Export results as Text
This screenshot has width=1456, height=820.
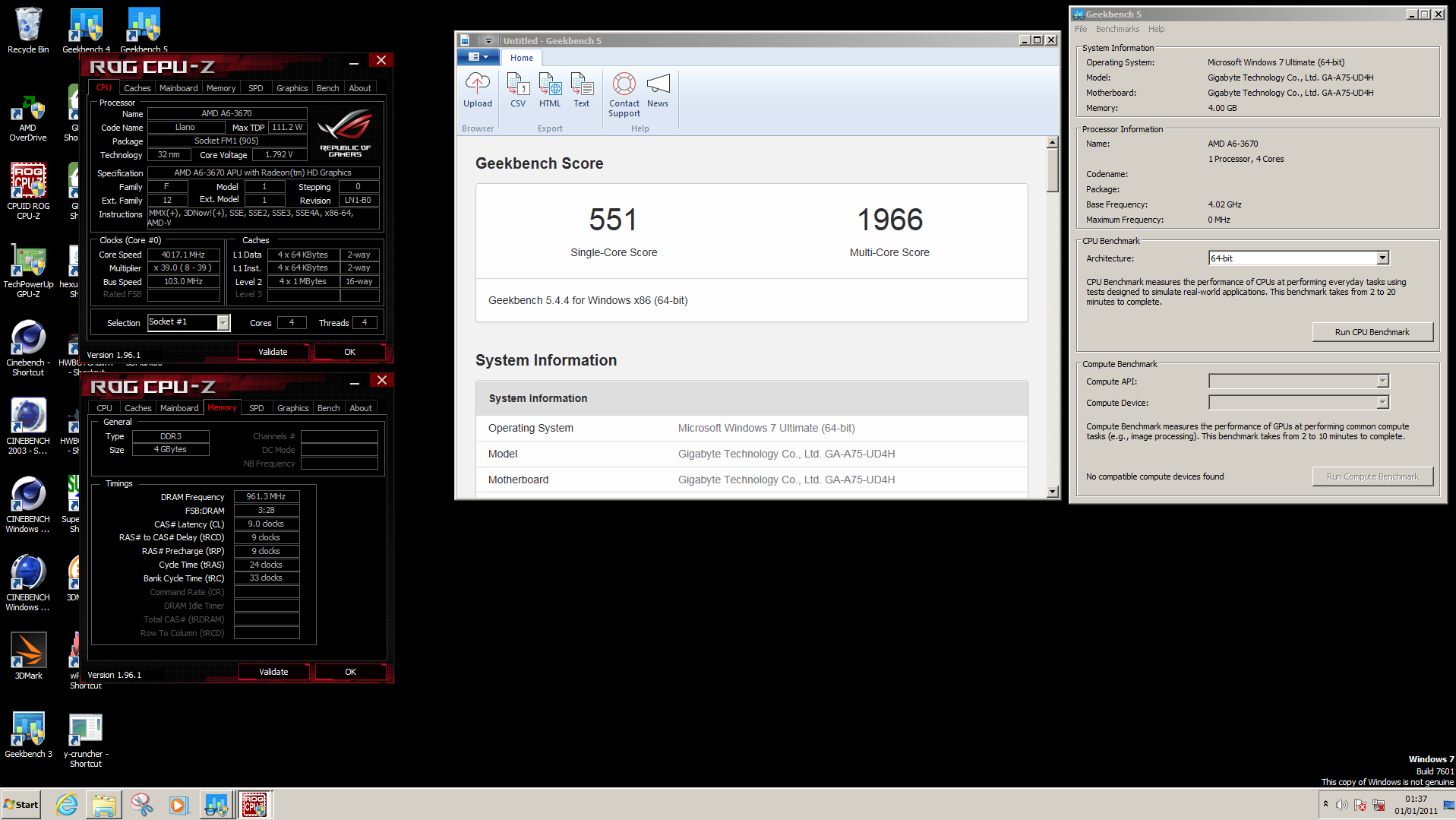(582, 90)
